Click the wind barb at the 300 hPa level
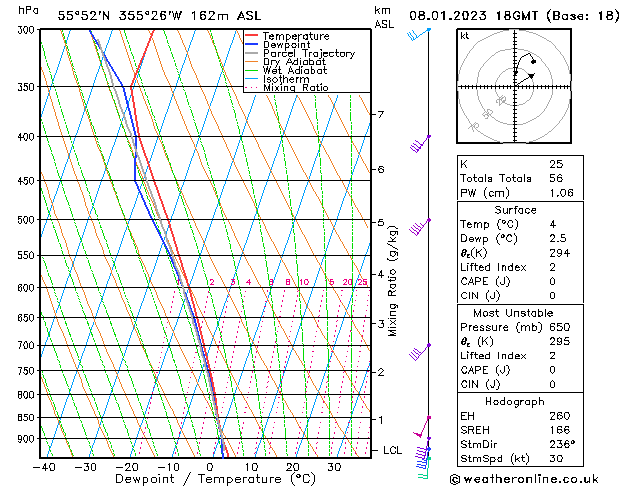This screenshot has width=629, height=486. coord(418,34)
